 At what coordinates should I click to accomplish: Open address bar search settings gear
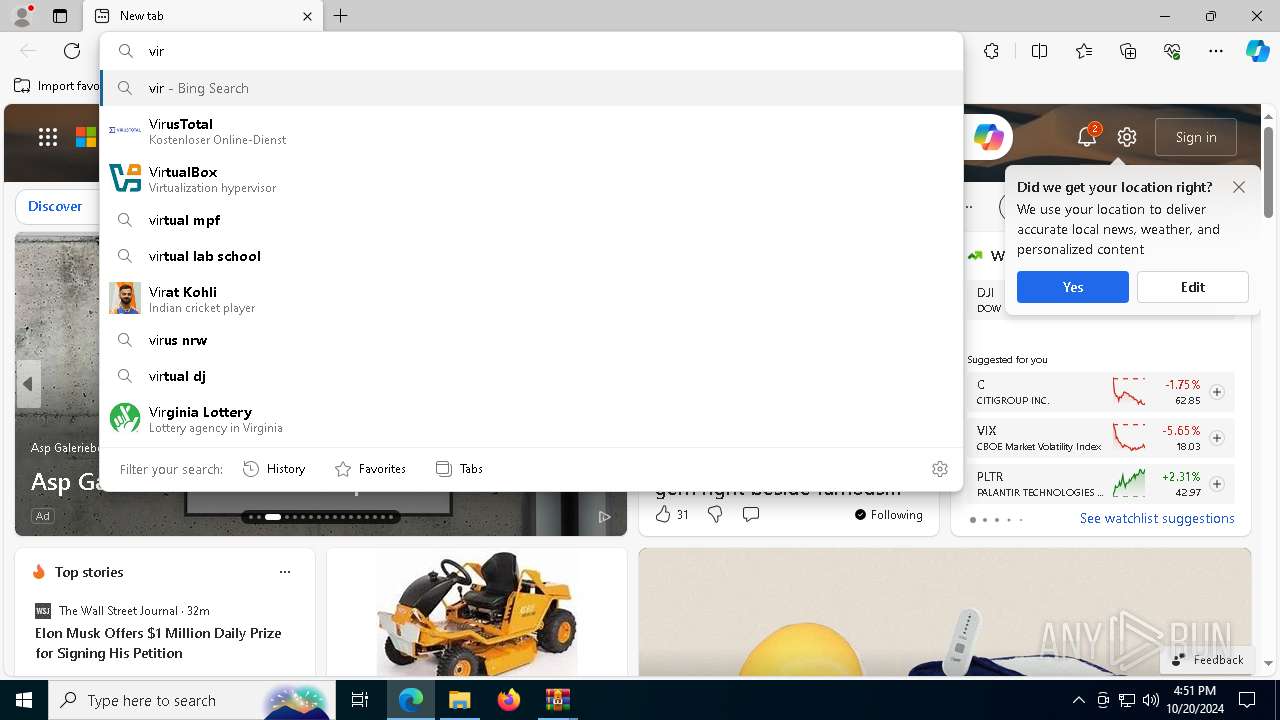pyautogui.click(x=940, y=469)
